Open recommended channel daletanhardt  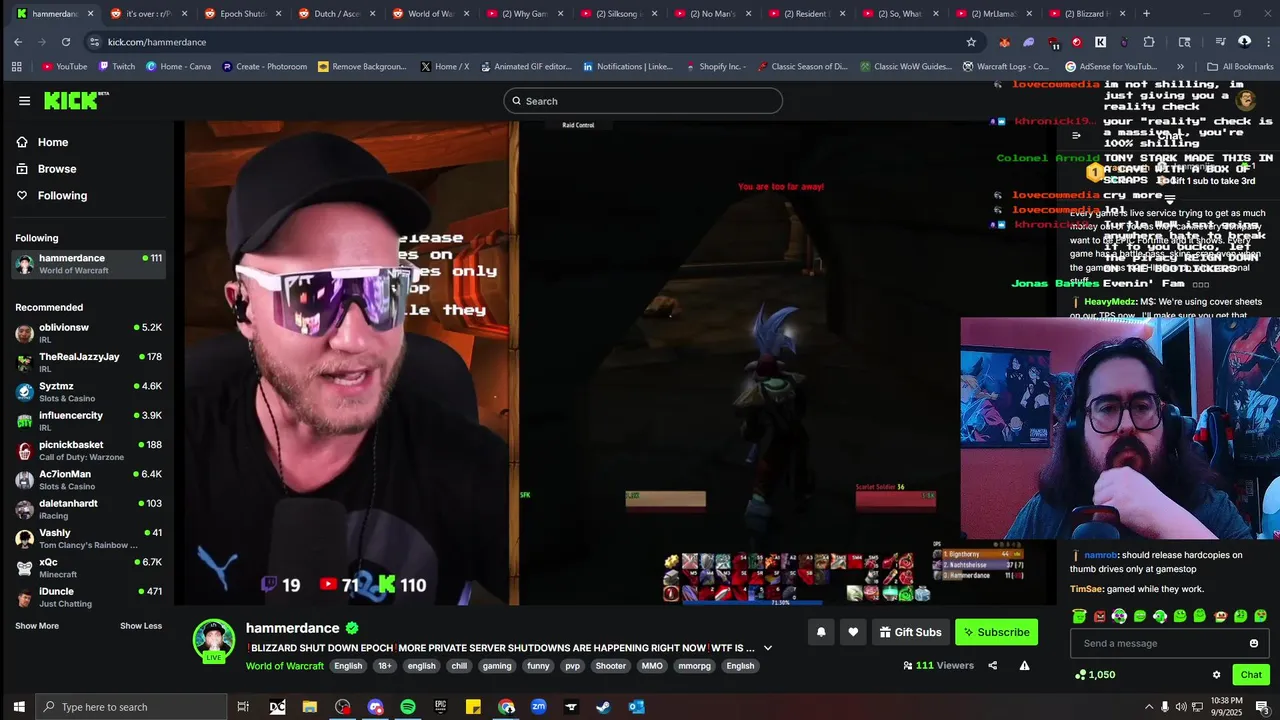pyautogui.click(x=88, y=508)
